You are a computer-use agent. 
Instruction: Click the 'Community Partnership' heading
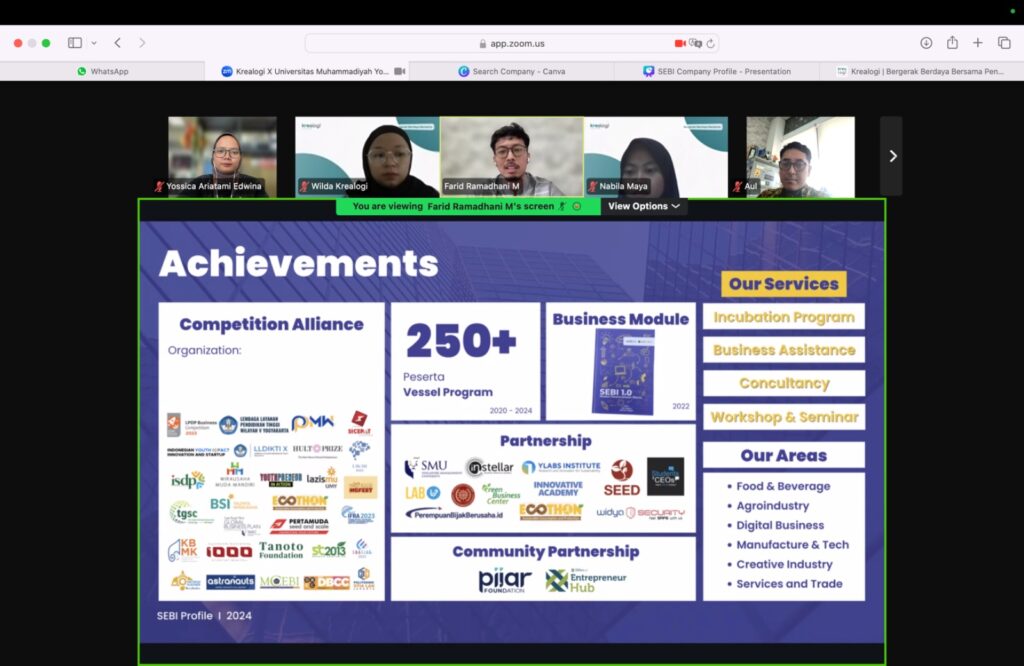(546, 552)
